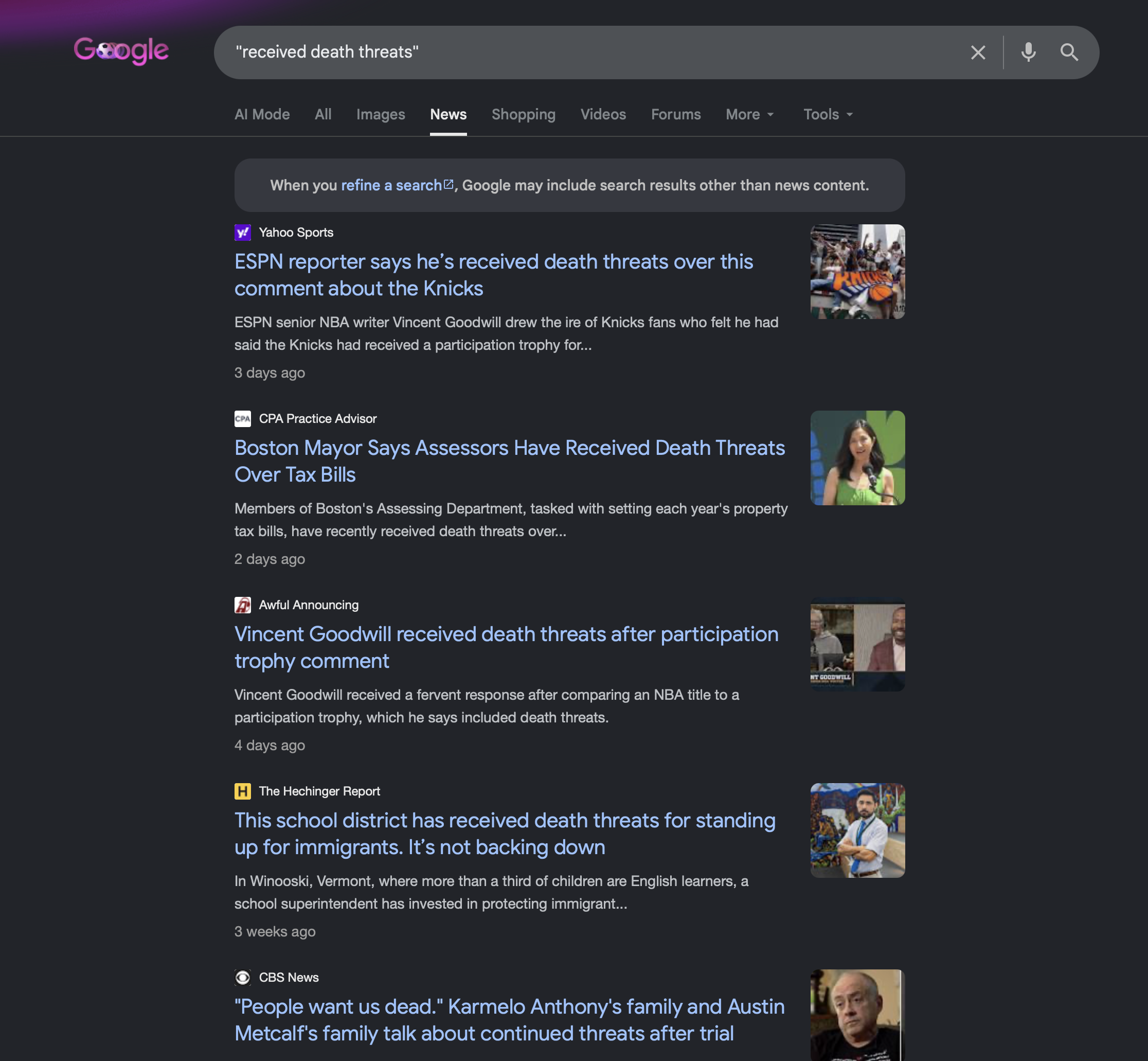Click the Vincent Goodwill video thumbnail

click(x=857, y=644)
